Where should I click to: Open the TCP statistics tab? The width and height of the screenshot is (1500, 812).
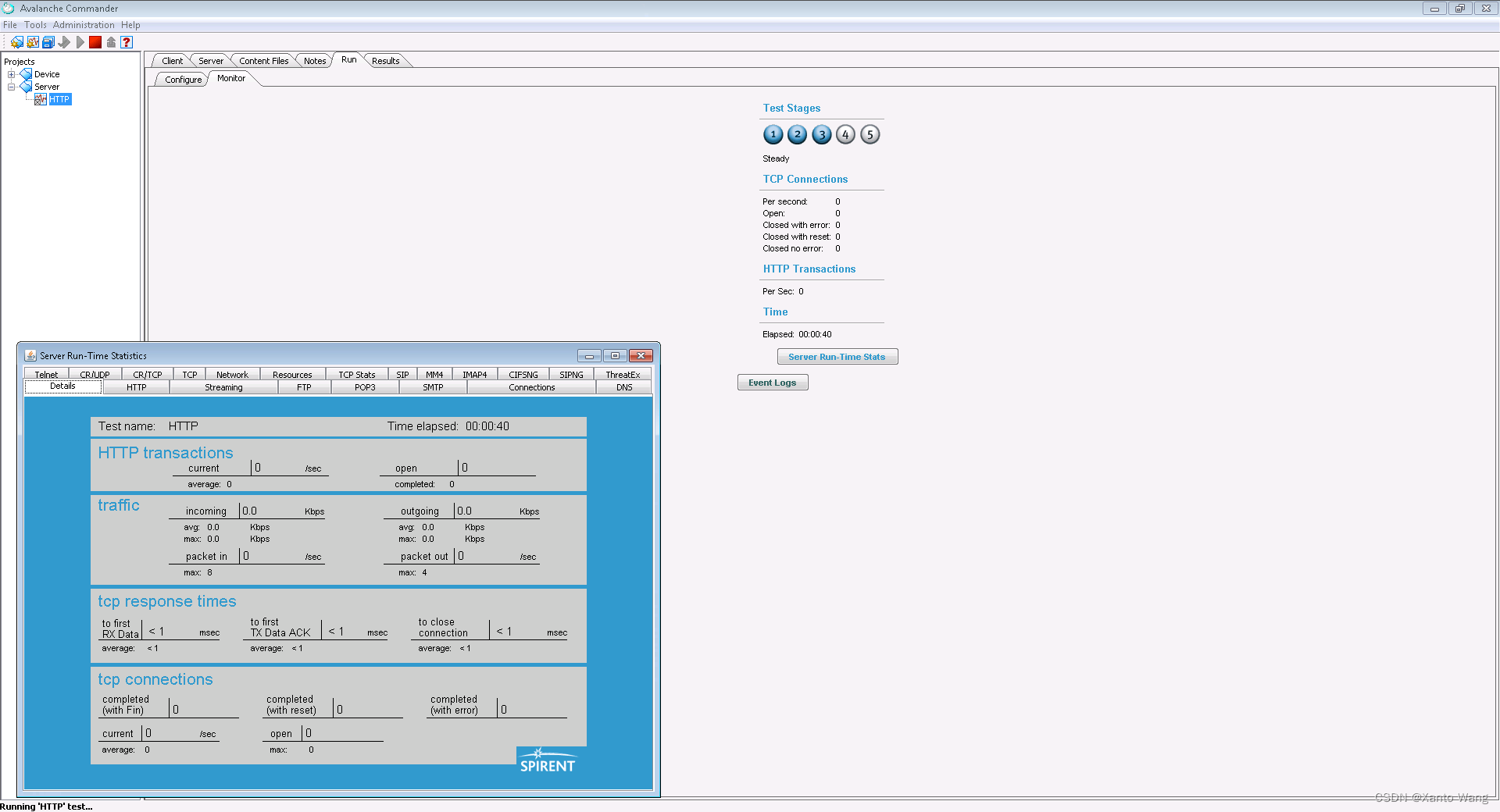tap(189, 375)
